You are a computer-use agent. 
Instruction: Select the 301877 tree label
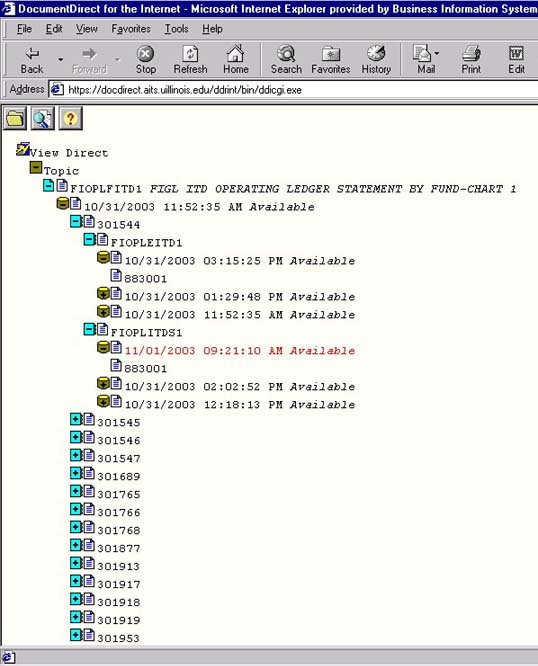pyautogui.click(x=118, y=548)
